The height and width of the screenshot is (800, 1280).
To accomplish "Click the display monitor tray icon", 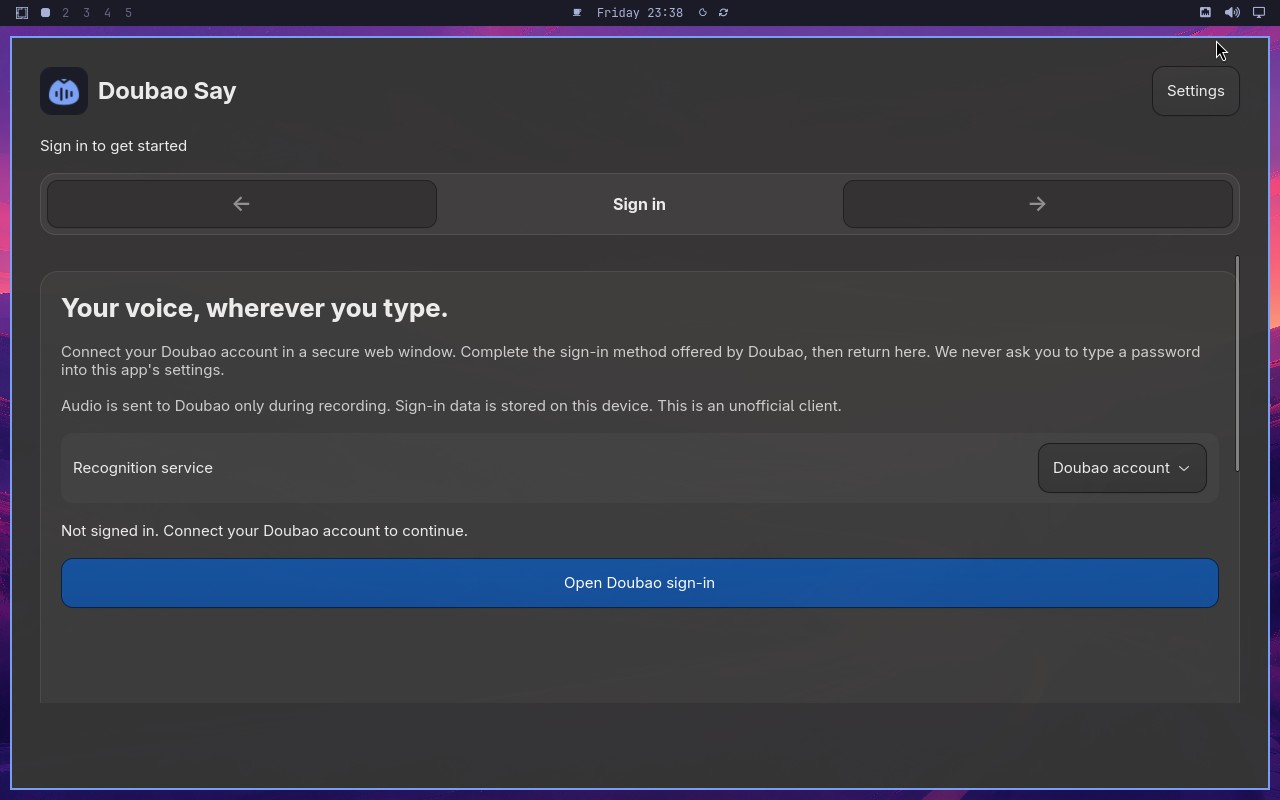I will coord(1259,13).
